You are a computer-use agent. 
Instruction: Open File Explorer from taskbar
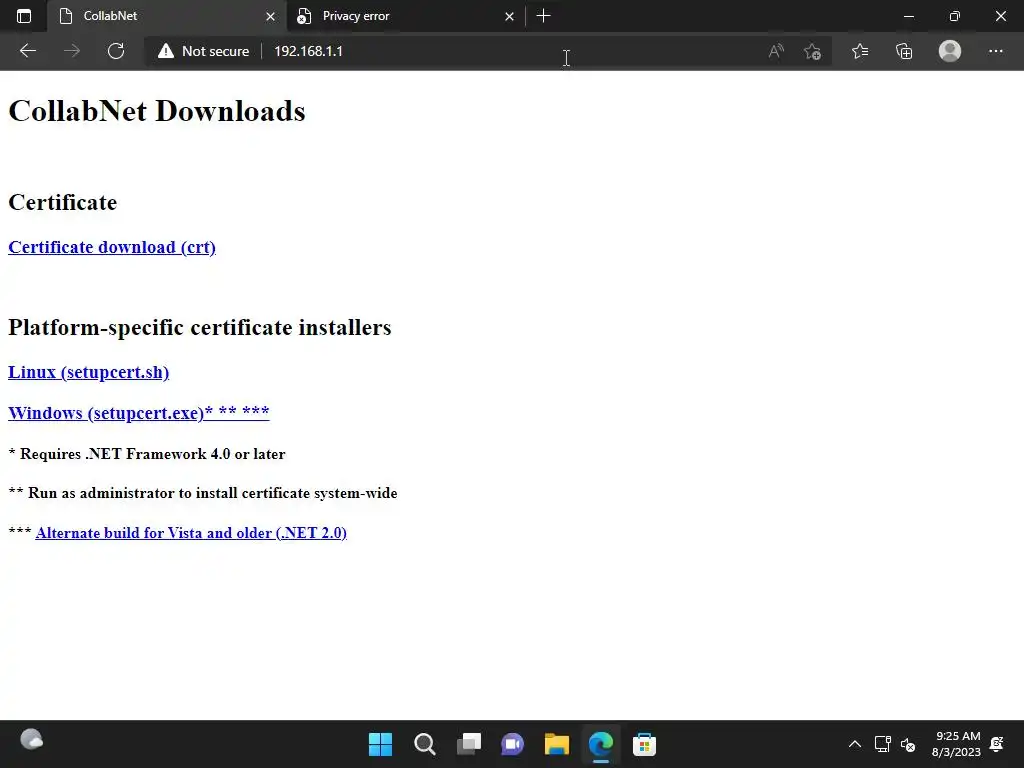[x=556, y=744]
